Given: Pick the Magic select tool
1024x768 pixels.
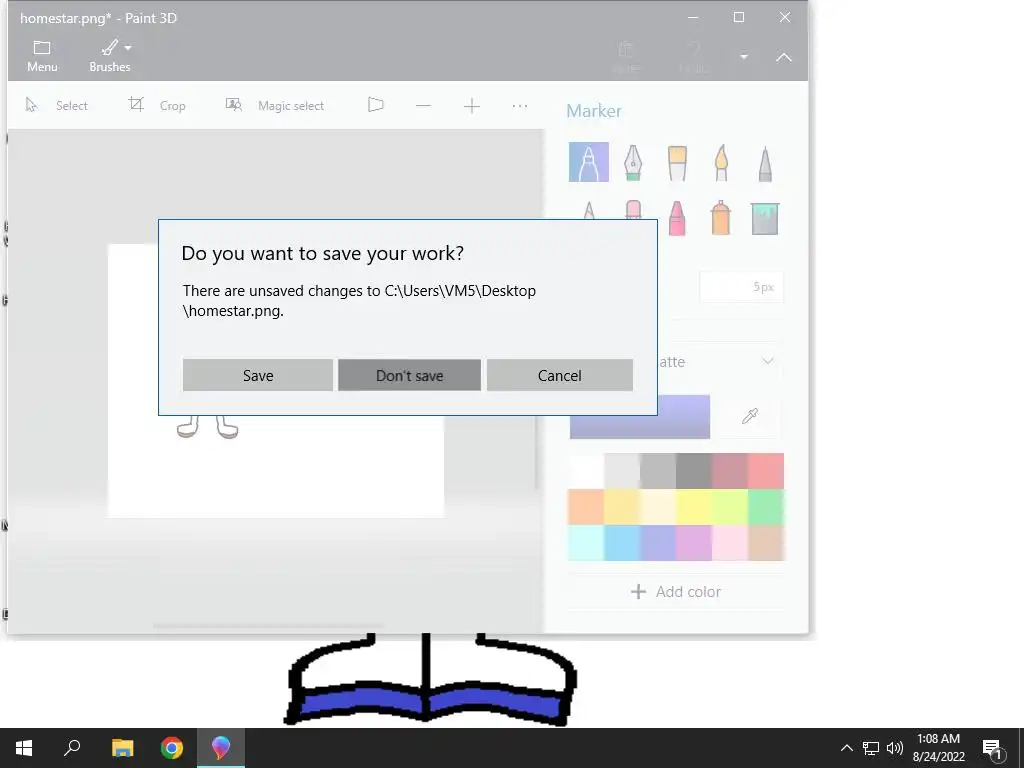Looking at the screenshot, I should (x=274, y=105).
